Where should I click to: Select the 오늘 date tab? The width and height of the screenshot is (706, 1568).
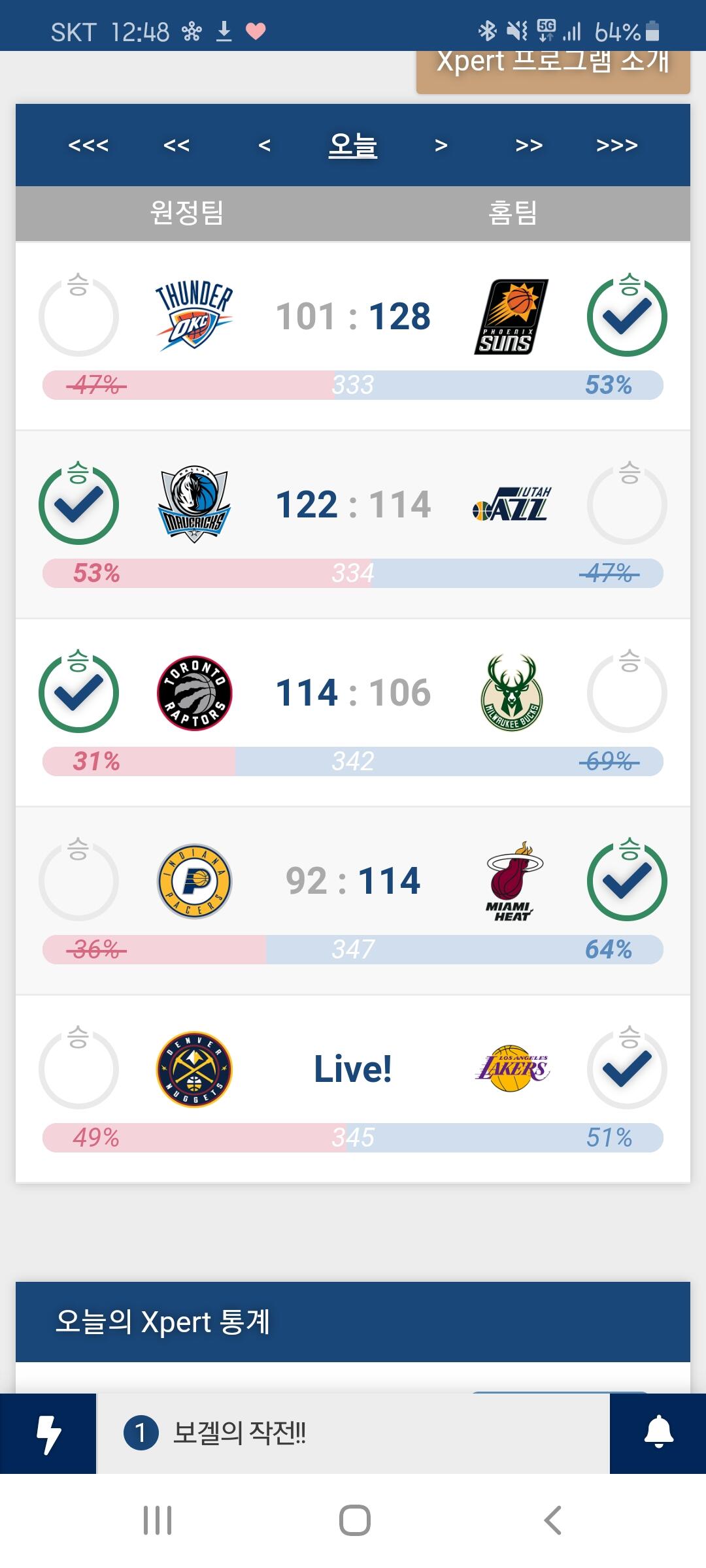click(x=353, y=145)
